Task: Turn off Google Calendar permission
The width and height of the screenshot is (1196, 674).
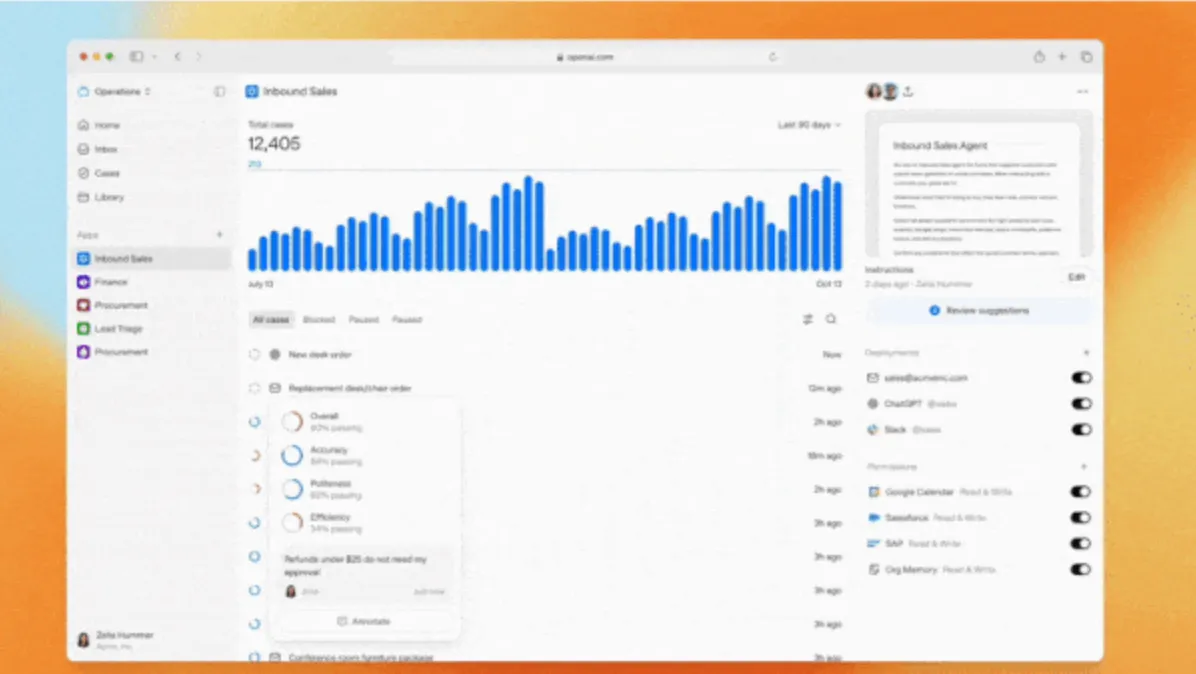Action: click(x=1081, y=493)
